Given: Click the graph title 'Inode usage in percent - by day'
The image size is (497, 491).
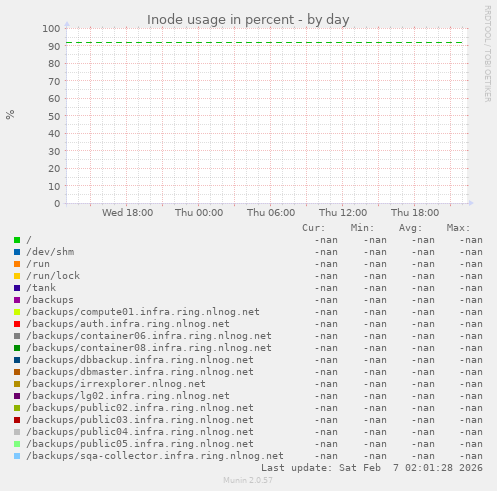Looking at the screenshot, I should (248, 20).
